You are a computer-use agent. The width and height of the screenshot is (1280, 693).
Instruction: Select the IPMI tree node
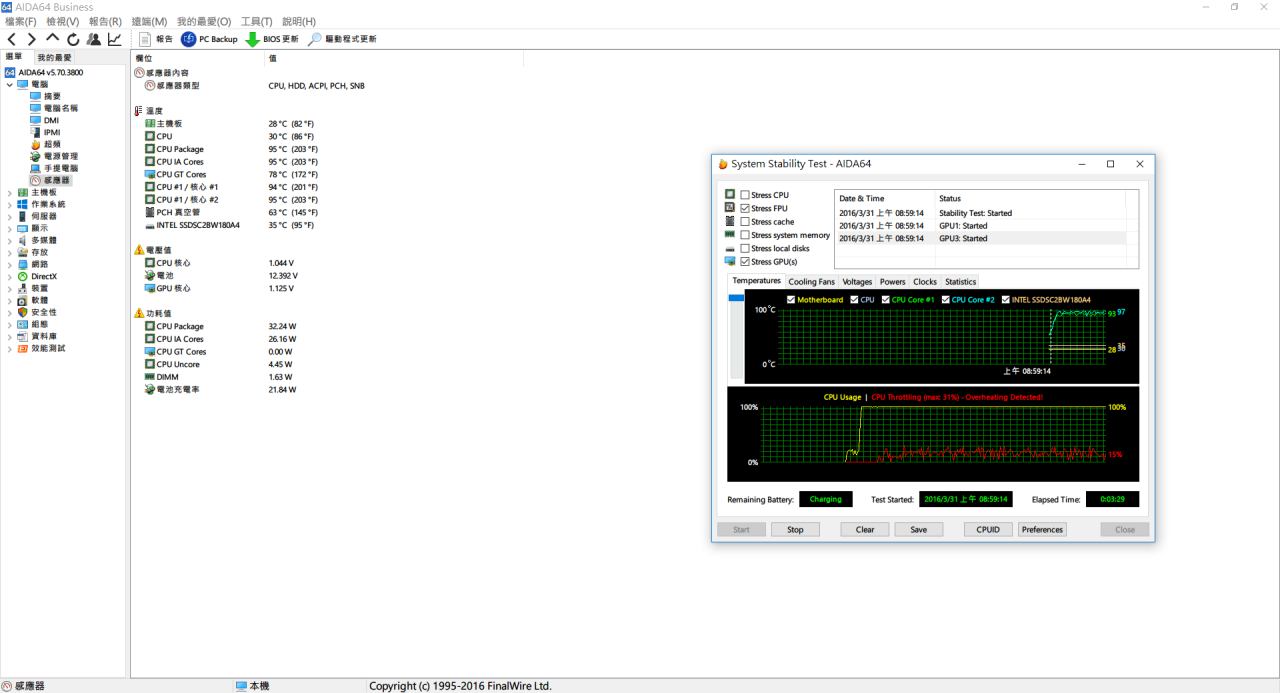pos(45,132)
